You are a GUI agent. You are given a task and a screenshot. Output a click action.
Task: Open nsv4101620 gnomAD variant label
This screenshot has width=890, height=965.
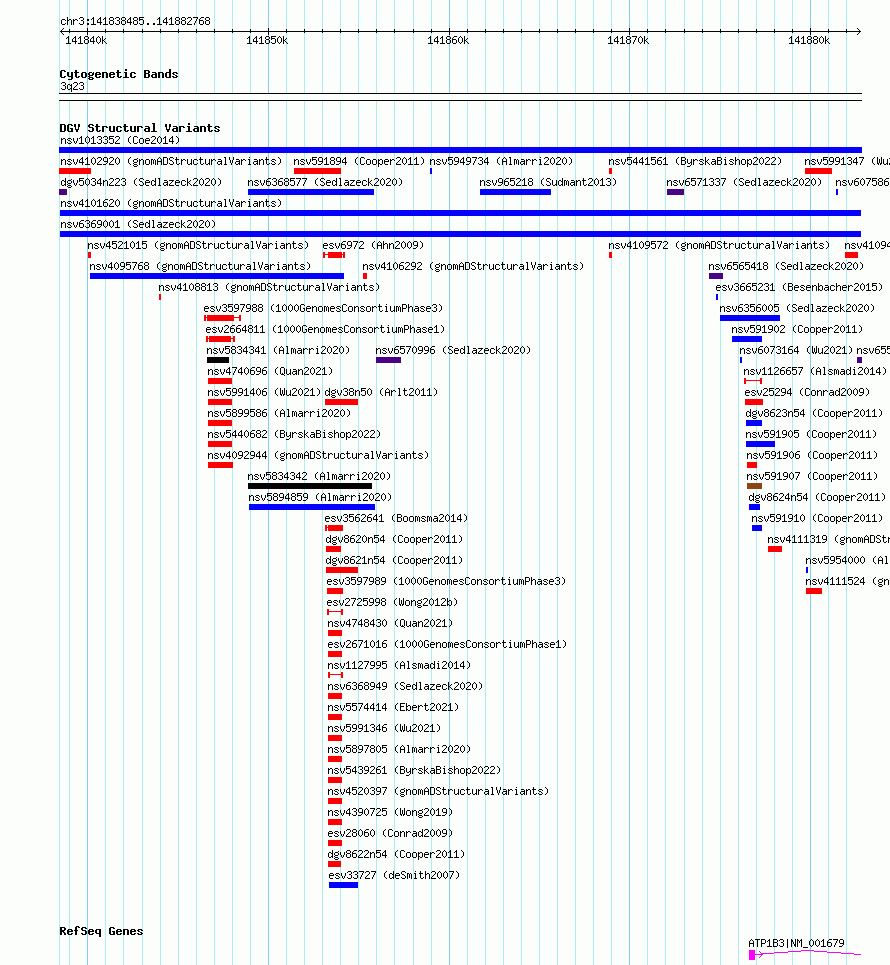pos(171,203)
